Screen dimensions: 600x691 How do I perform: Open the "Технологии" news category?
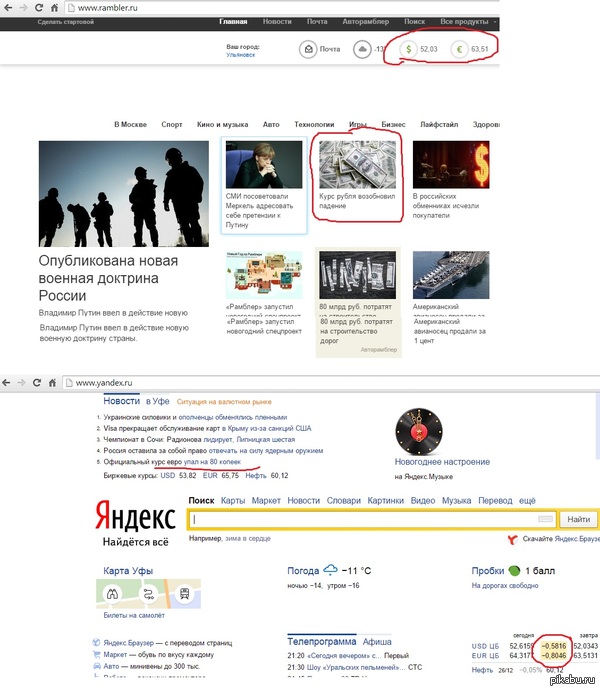[313, 124]
